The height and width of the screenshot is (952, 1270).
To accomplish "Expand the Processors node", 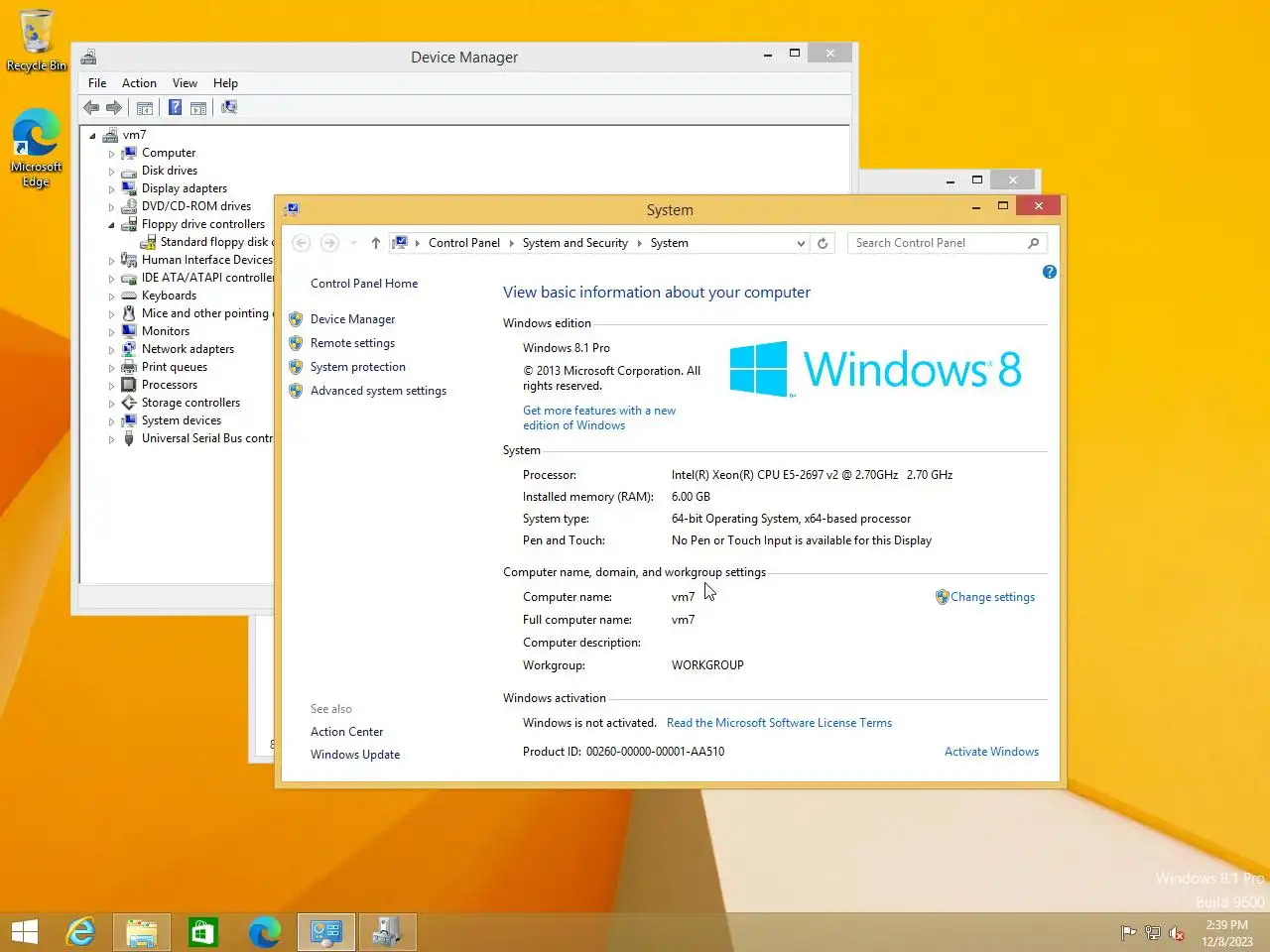I will (112, 386).
